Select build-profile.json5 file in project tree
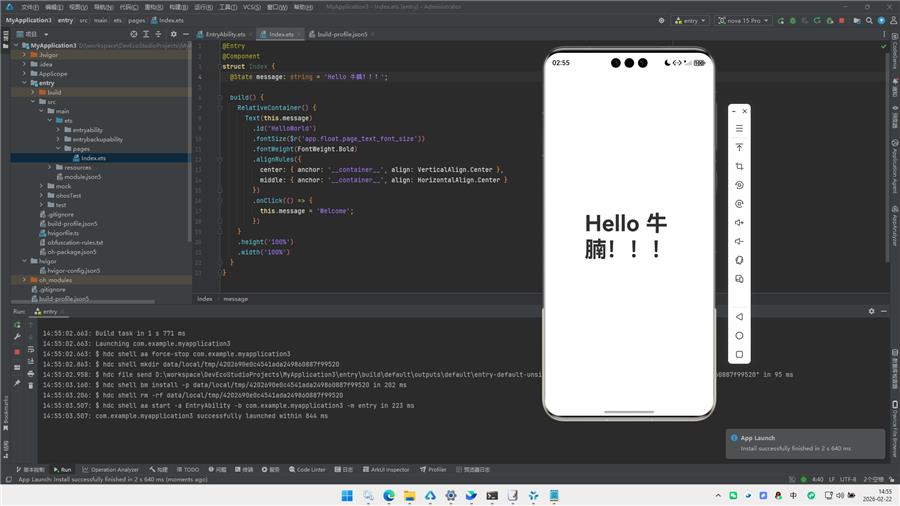The width and height of the screenshot is (900, 506). coord(72,223)
